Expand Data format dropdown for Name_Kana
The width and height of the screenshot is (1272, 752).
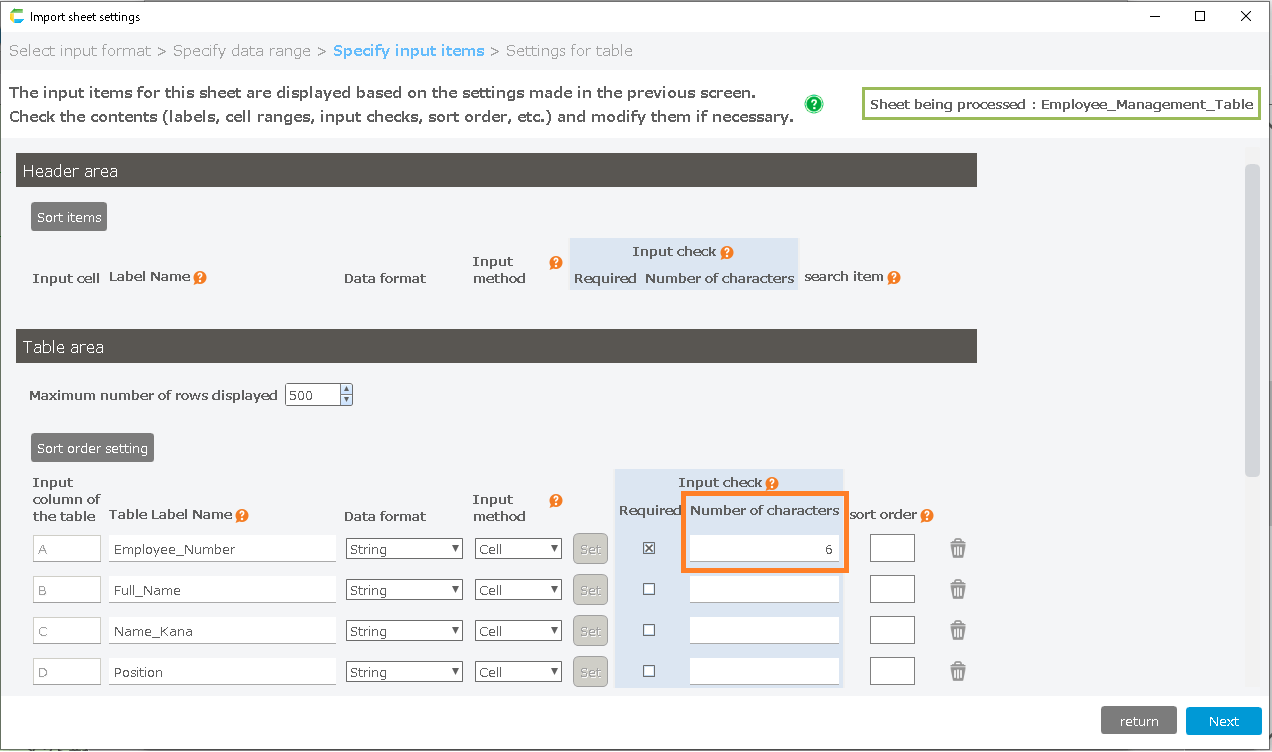(x=404, y=631)
